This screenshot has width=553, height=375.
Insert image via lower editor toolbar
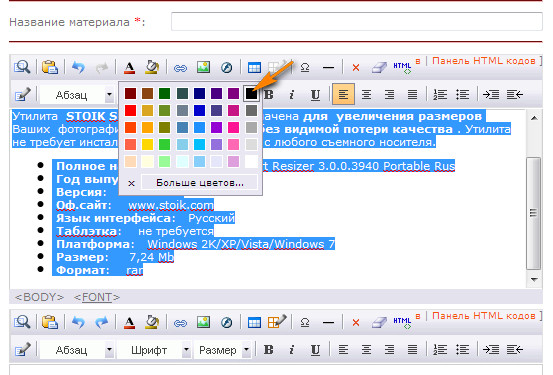coord(203,322)
